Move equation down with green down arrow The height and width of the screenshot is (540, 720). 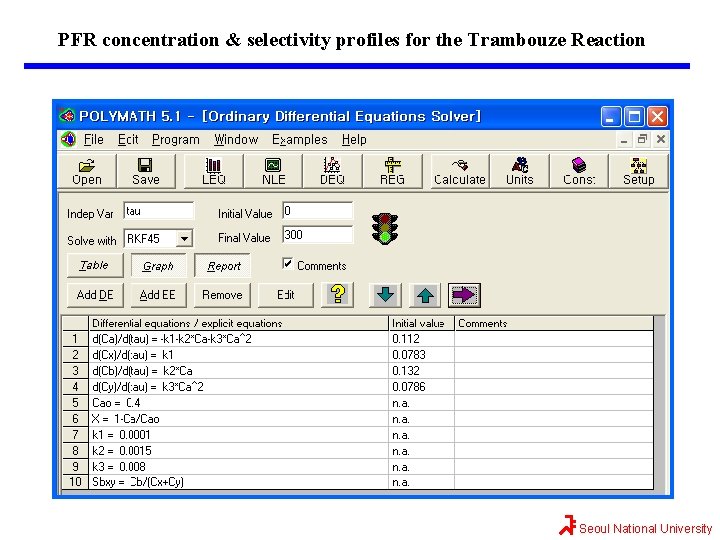coord(385,294)
